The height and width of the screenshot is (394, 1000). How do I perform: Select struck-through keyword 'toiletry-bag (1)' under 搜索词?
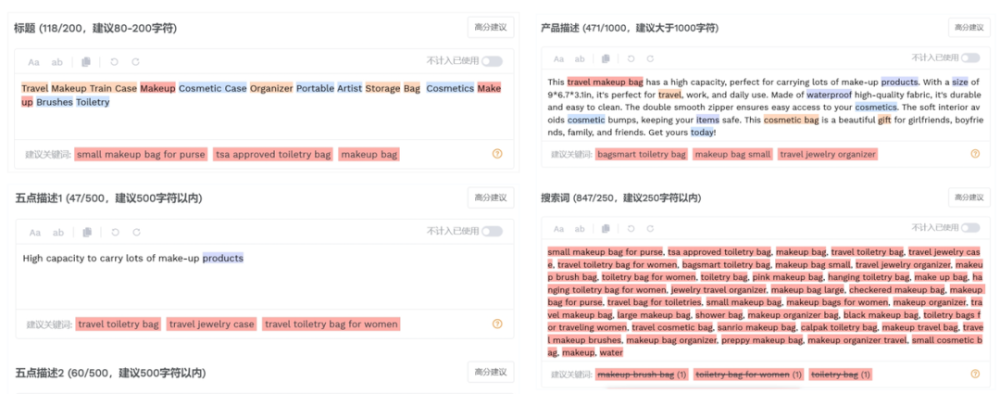click(841, 375)
